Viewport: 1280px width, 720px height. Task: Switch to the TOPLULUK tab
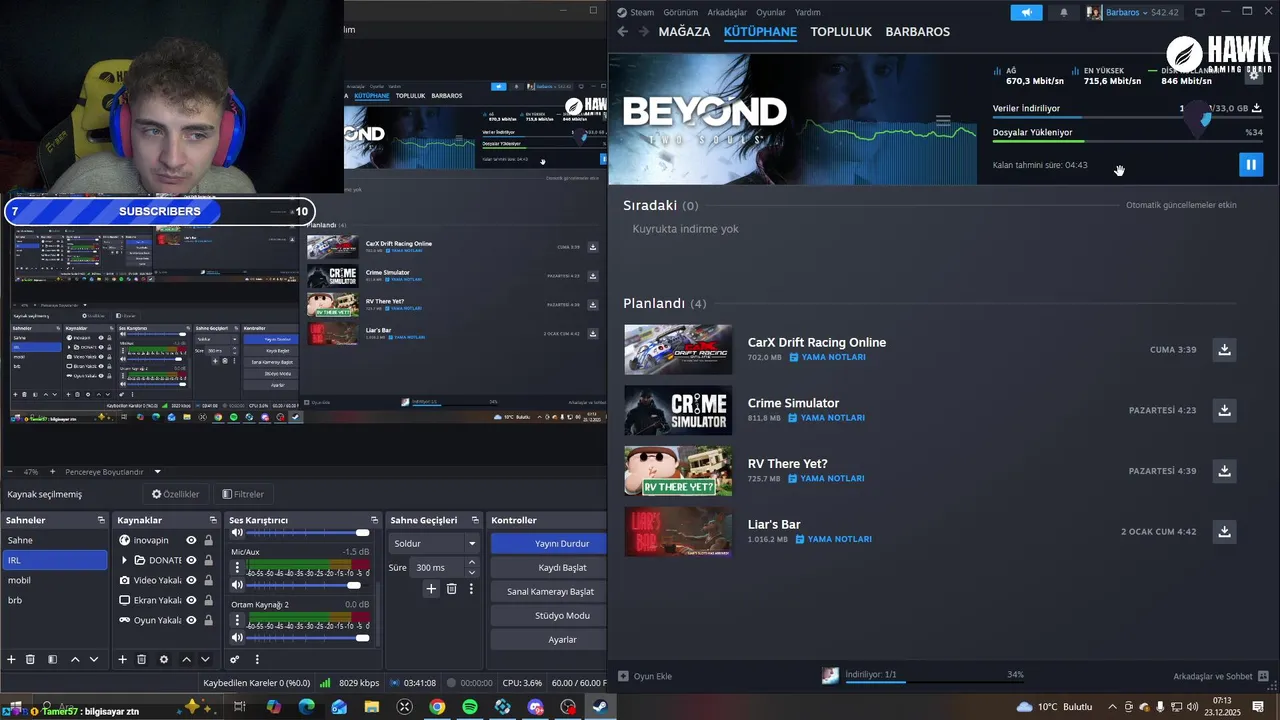coord(841,32)
